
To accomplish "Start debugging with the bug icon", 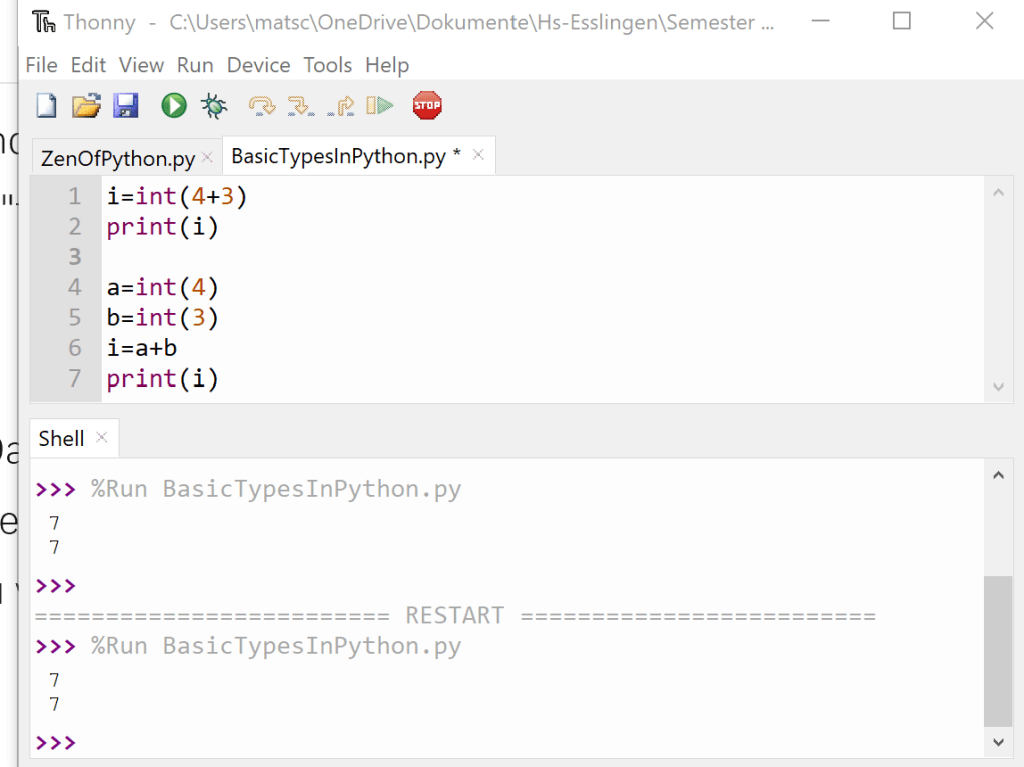I will pos(214,105).
